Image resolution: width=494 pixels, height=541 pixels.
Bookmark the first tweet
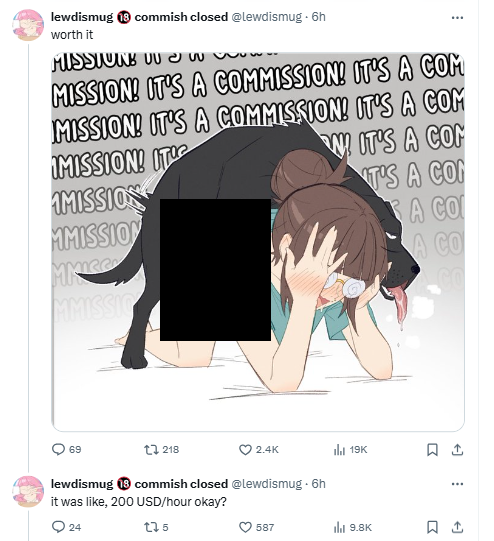pyautogui.click(x=432, y=450)
